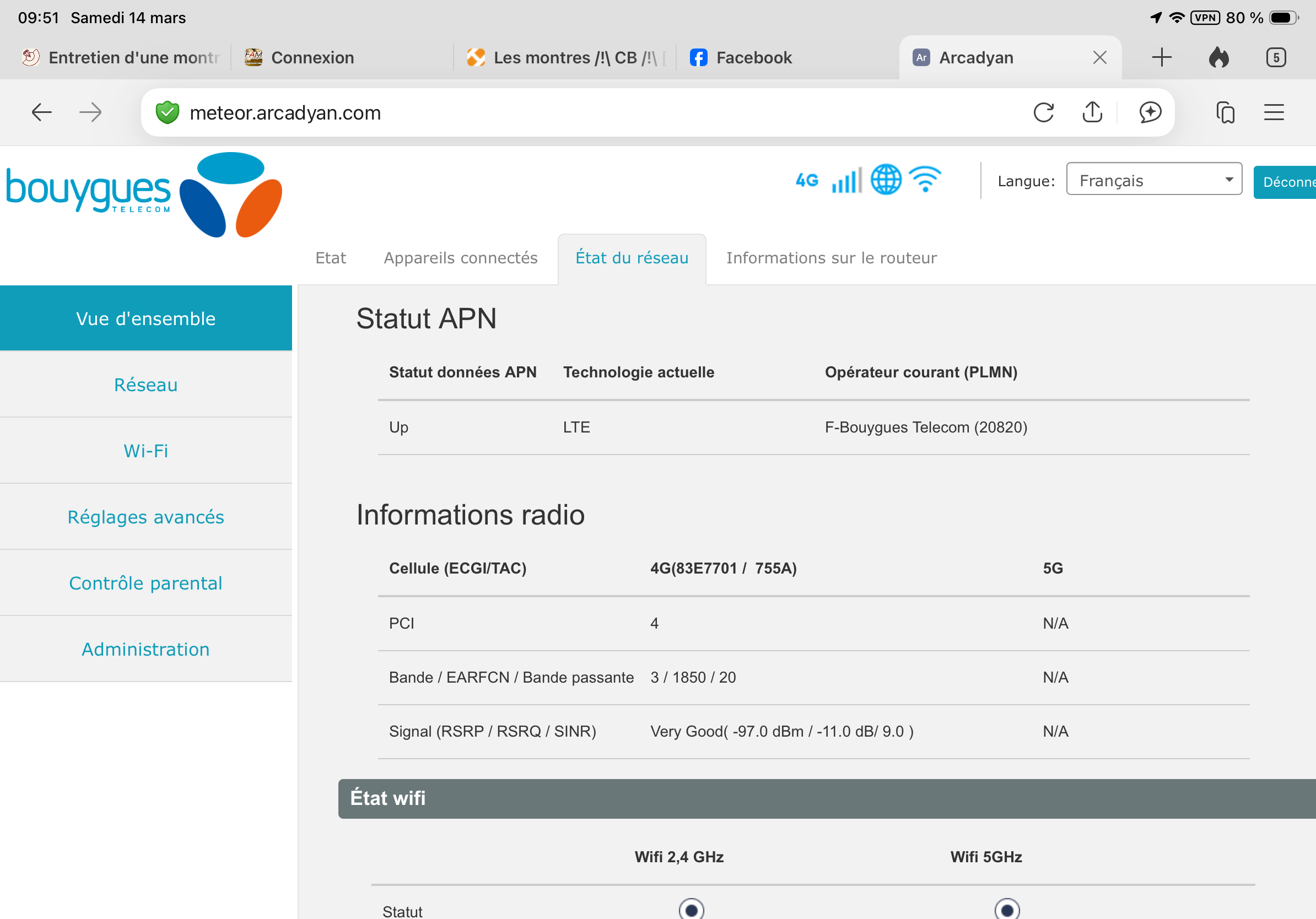The image size is (1316, 919).
Task: Click the 4G(83E7701 / 755A) cell header
Action: (724, 569)
